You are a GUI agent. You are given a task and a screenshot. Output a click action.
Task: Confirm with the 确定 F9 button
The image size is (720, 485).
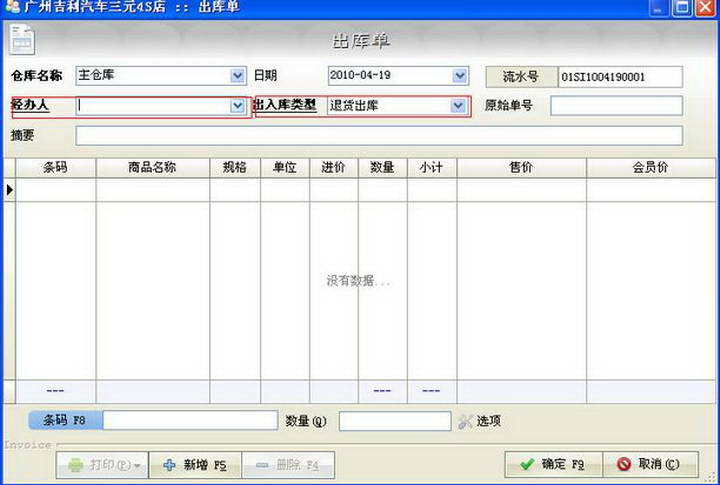(553, 464)
